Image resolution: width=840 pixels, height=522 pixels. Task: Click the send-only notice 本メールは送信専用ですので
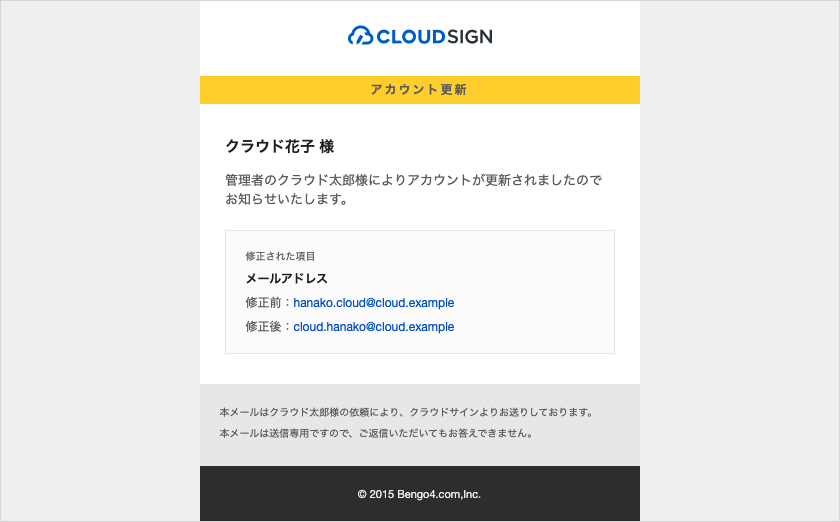[x=377, y=433]
